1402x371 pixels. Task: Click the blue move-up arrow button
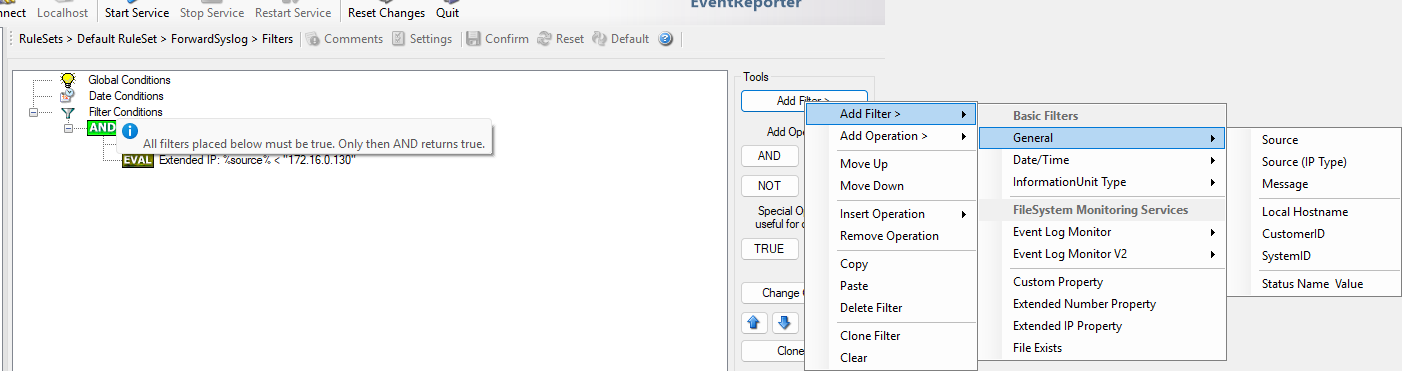[755, 323]
